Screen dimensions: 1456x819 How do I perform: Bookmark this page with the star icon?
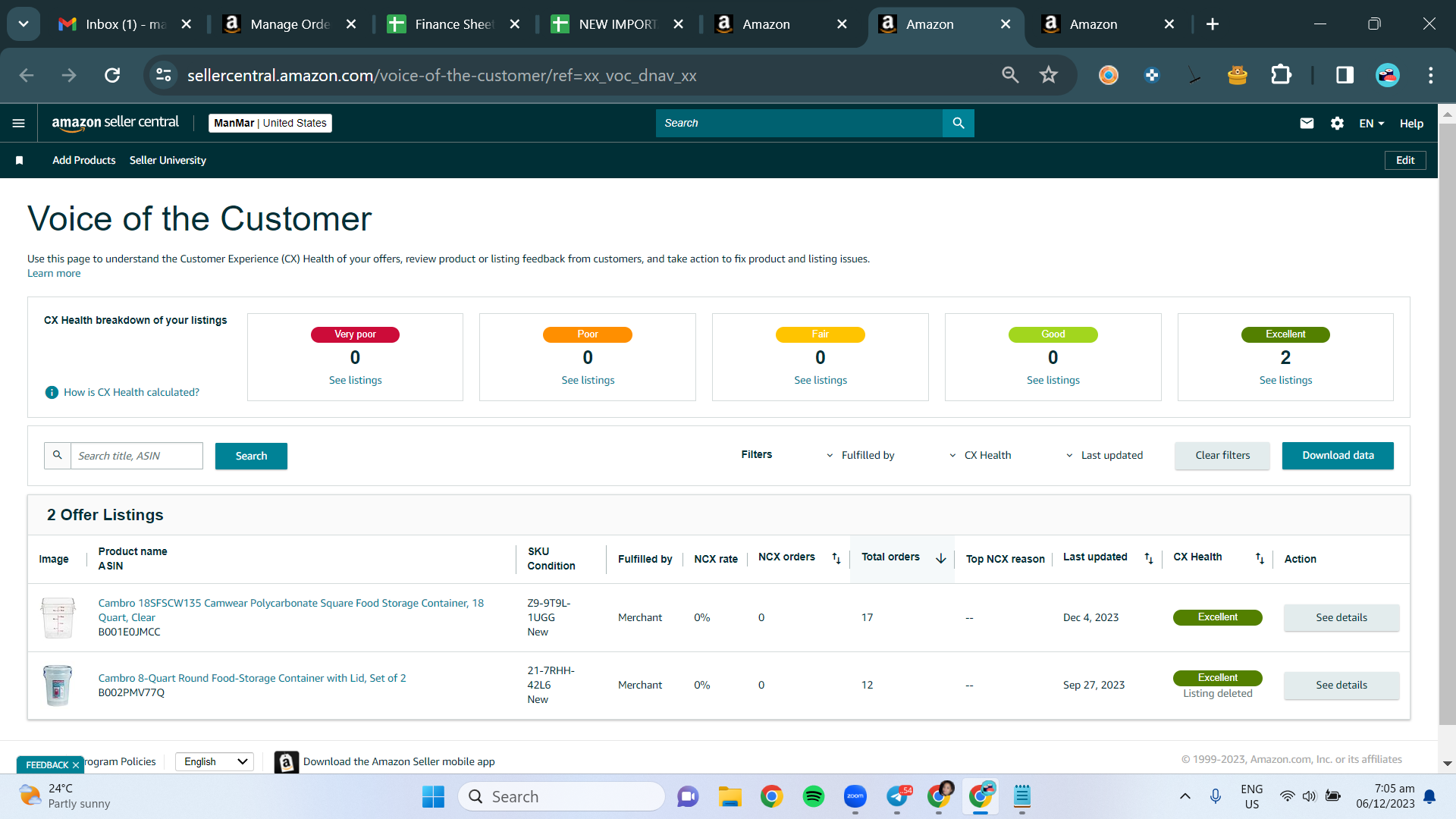(1049, 75)
